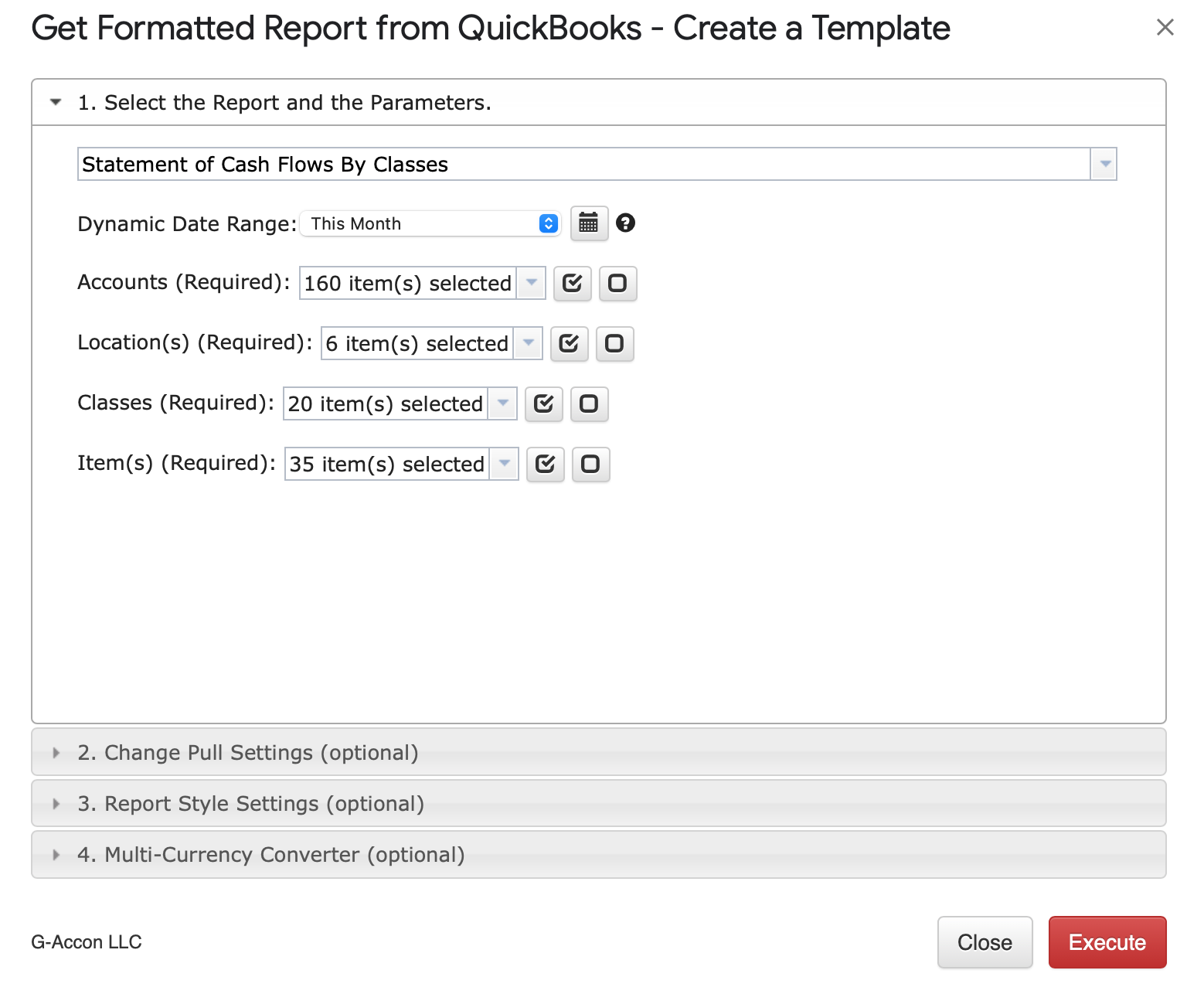Viewport: 1204px width, 994px height.
Task: Deselect all Items with empty box icon
Action: 590,464
